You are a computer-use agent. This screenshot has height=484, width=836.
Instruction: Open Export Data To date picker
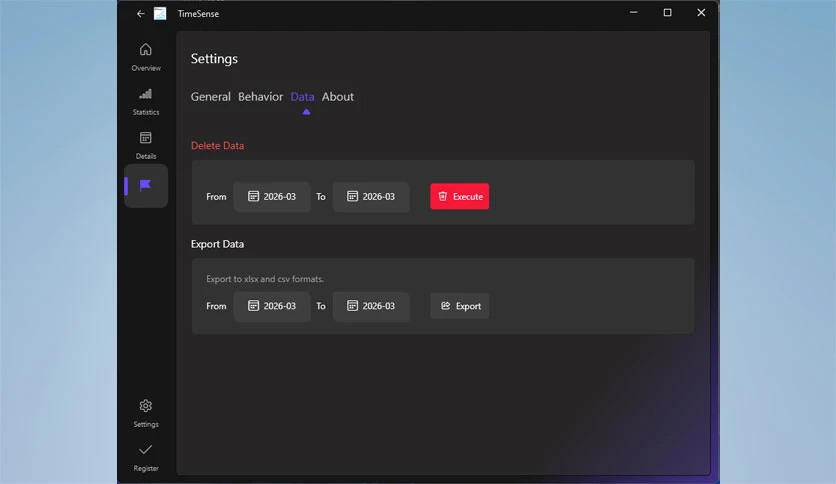pyautogui.click(x=371, y=306)
